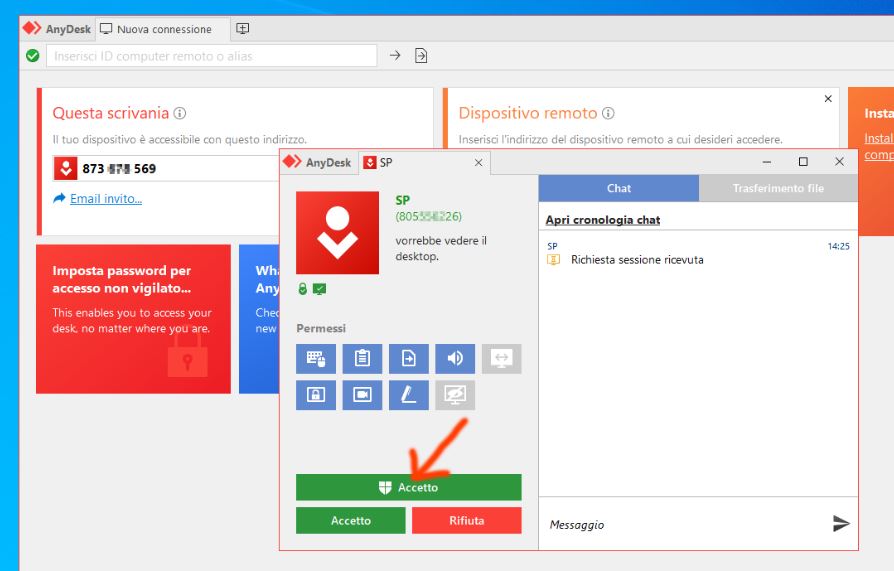
Task: Toggle the greyed privacy mode permission
Action: point(455,395)
